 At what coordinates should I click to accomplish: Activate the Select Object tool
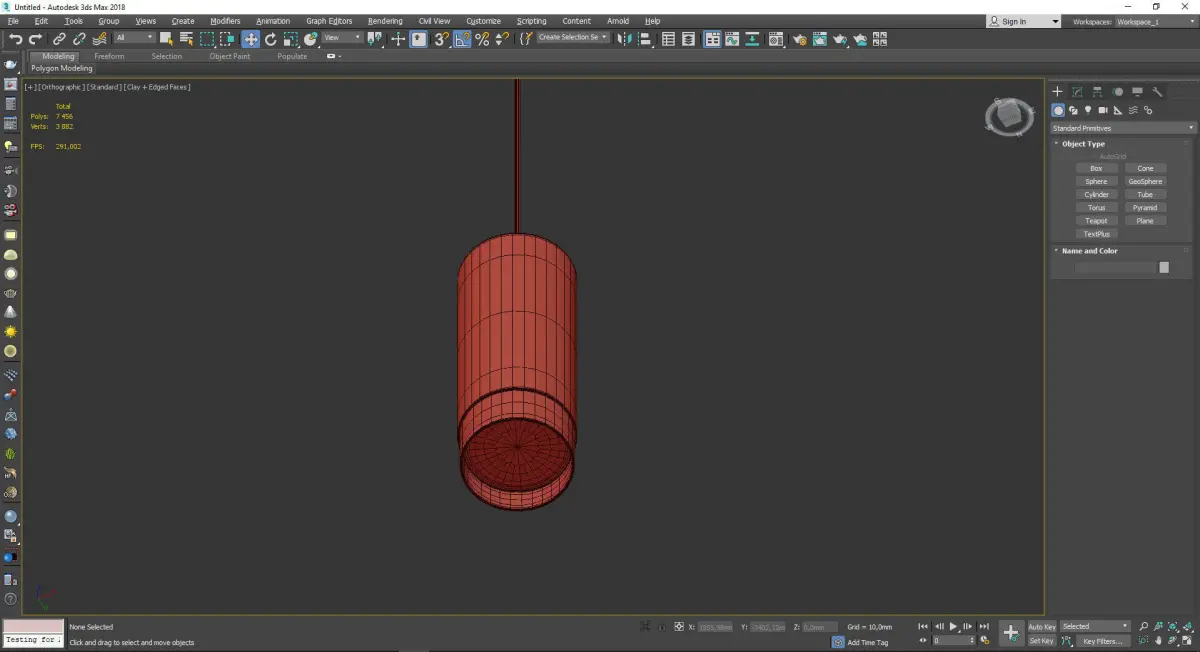pyautogui.click(x=166, y=39)
